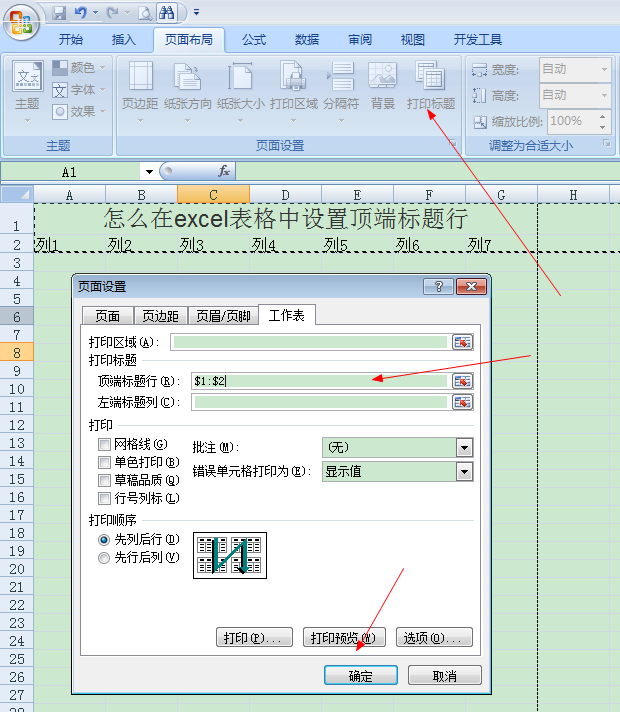Click the dialog help question mark button
620x712 pixels.
[438, 287]
